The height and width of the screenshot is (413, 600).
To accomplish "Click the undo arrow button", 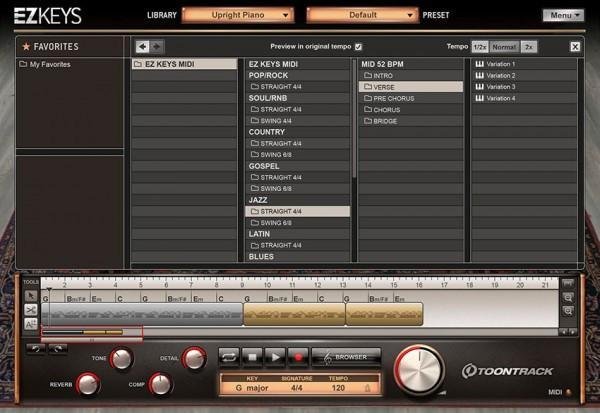I will click(x=34, y=348).
